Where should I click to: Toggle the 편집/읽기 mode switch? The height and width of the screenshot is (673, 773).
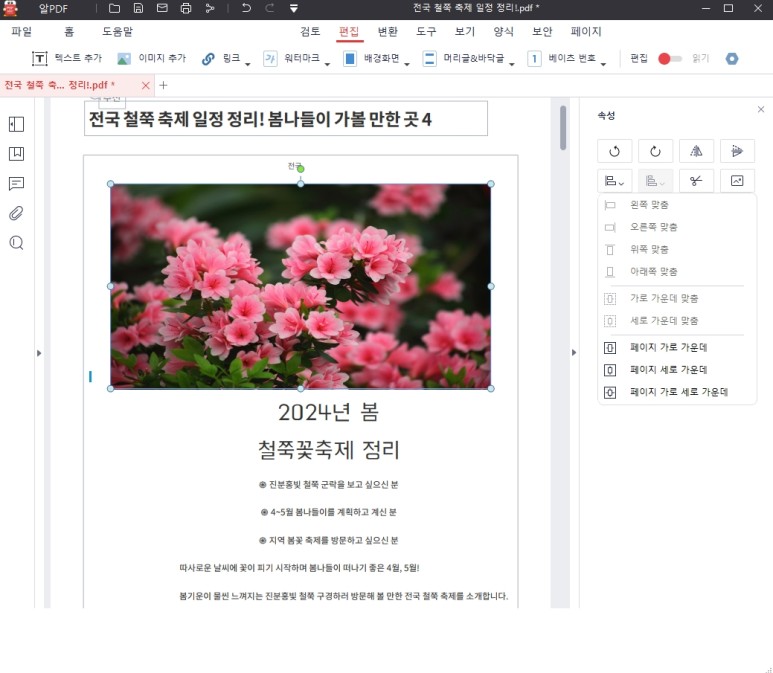tap(669, 59)
